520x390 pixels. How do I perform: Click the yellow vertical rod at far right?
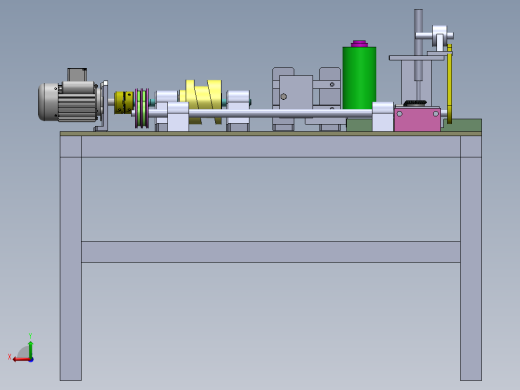pos(450,84)
